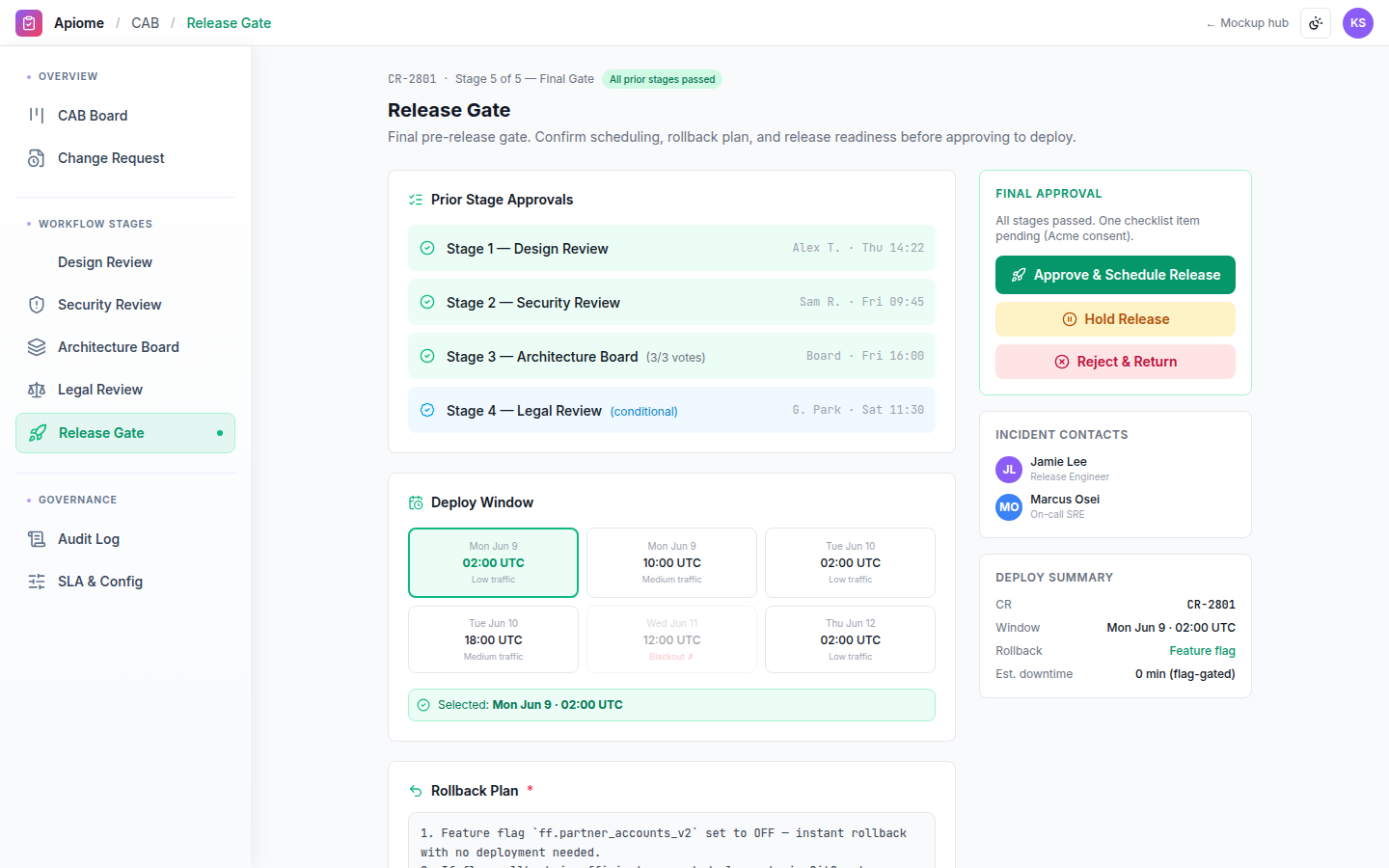This screenshot has height=868, width=1389.
Task: Click the Stage 1 Design Review check icon
Action: 427,248
